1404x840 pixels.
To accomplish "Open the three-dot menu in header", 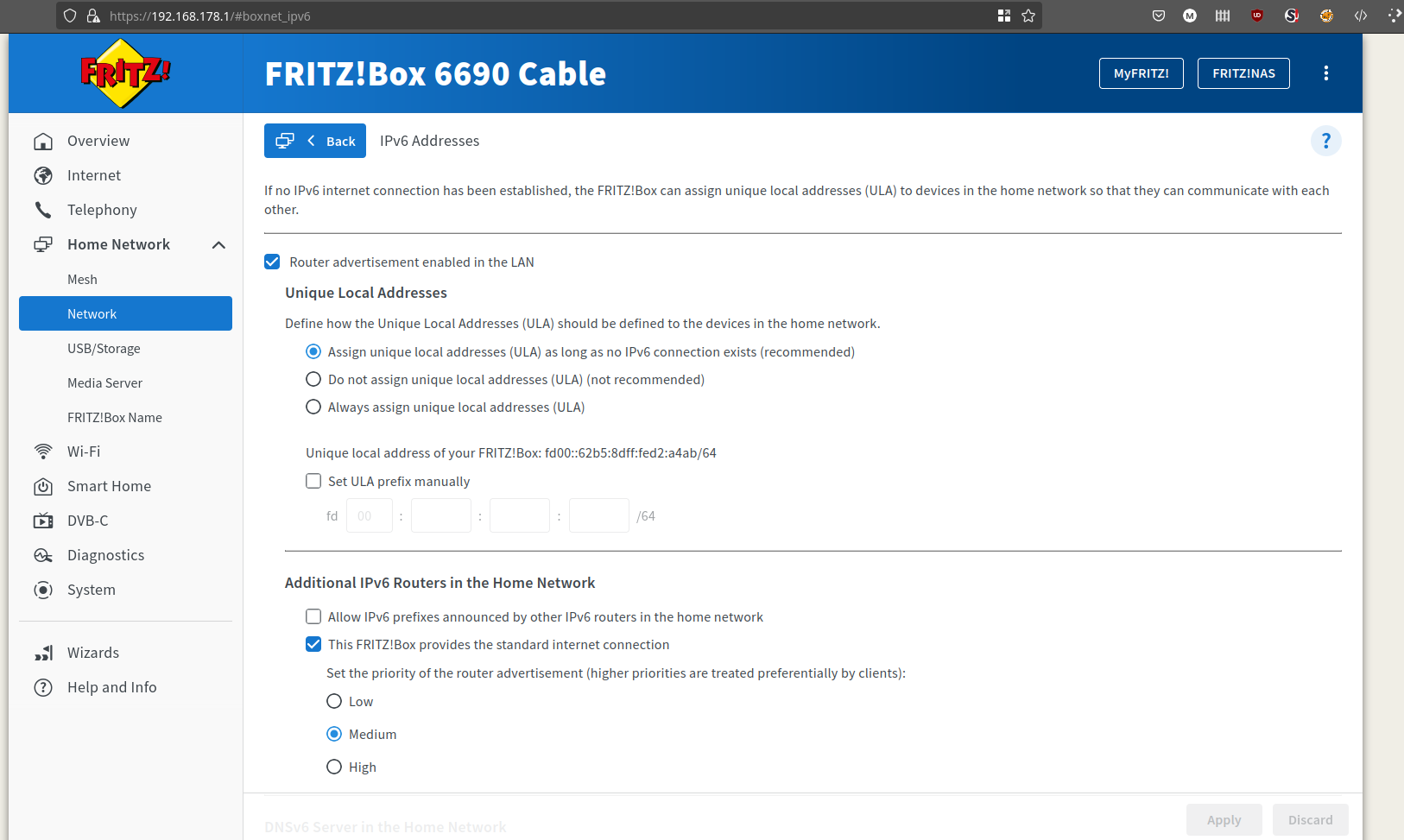I will [x=1326, y=73].
